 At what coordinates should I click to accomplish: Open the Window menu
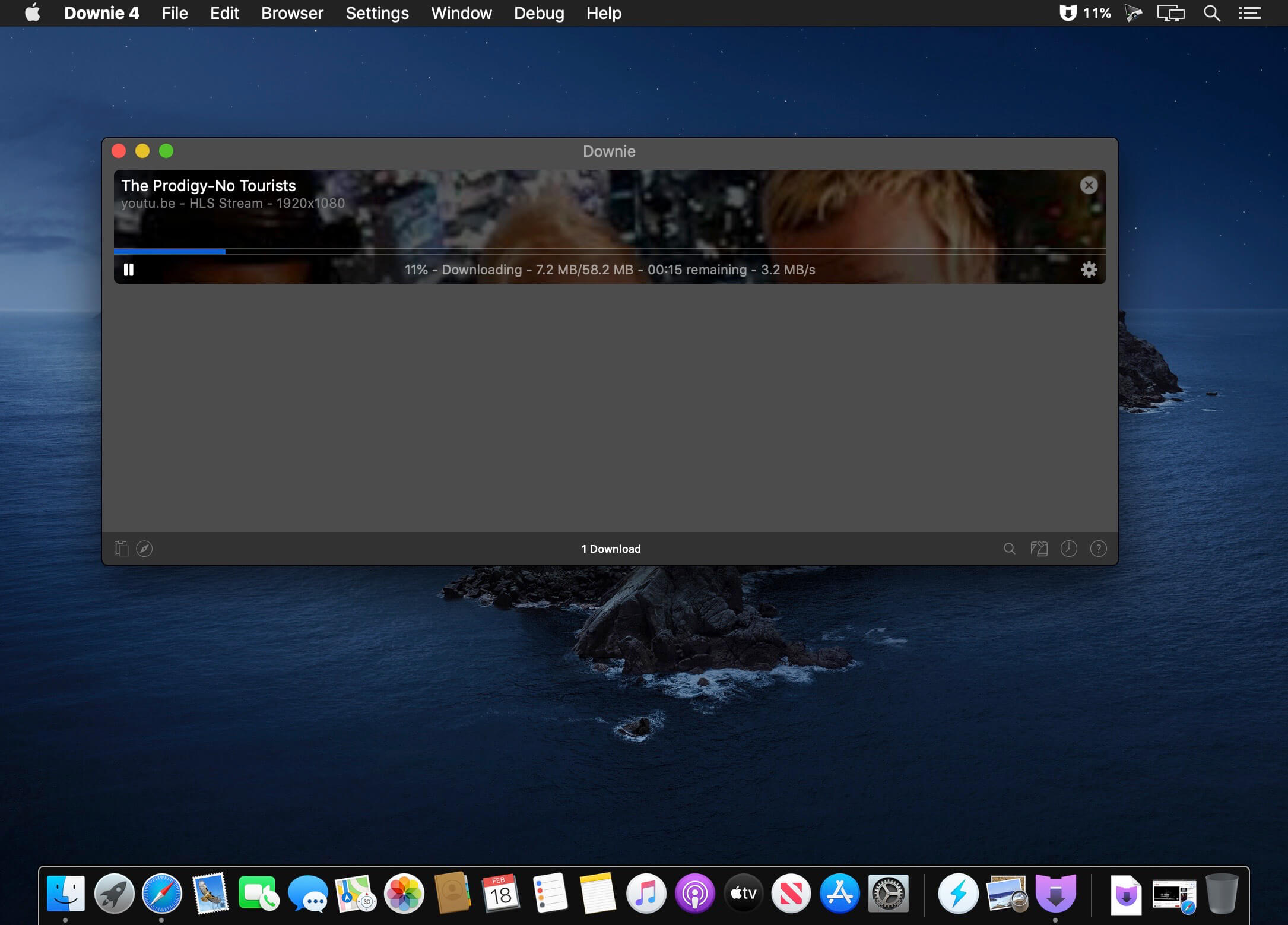click(x=461, y=12)
